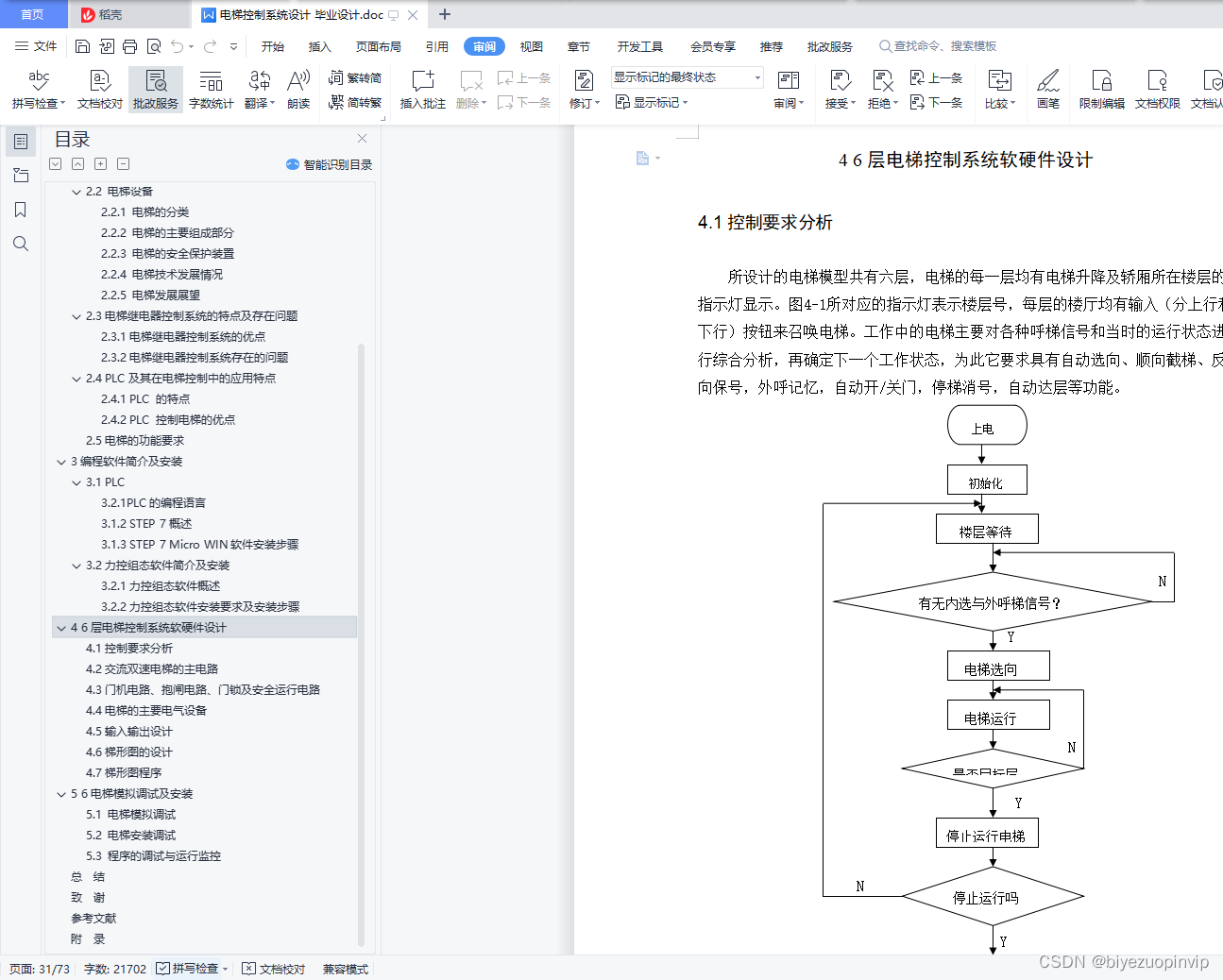Click the Redo arrow icon
Screen dimensions: 1223x980
pos(210,46)
